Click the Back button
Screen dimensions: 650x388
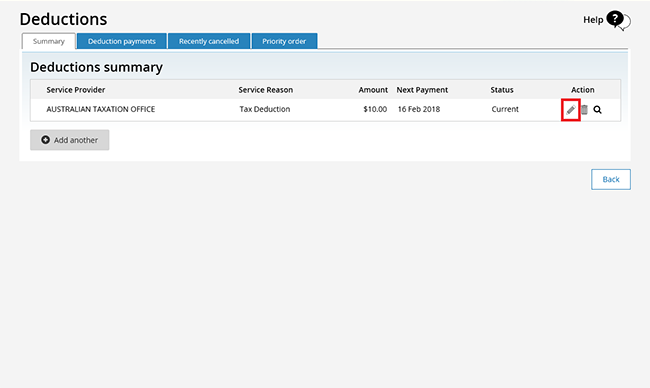pos(611,179)
